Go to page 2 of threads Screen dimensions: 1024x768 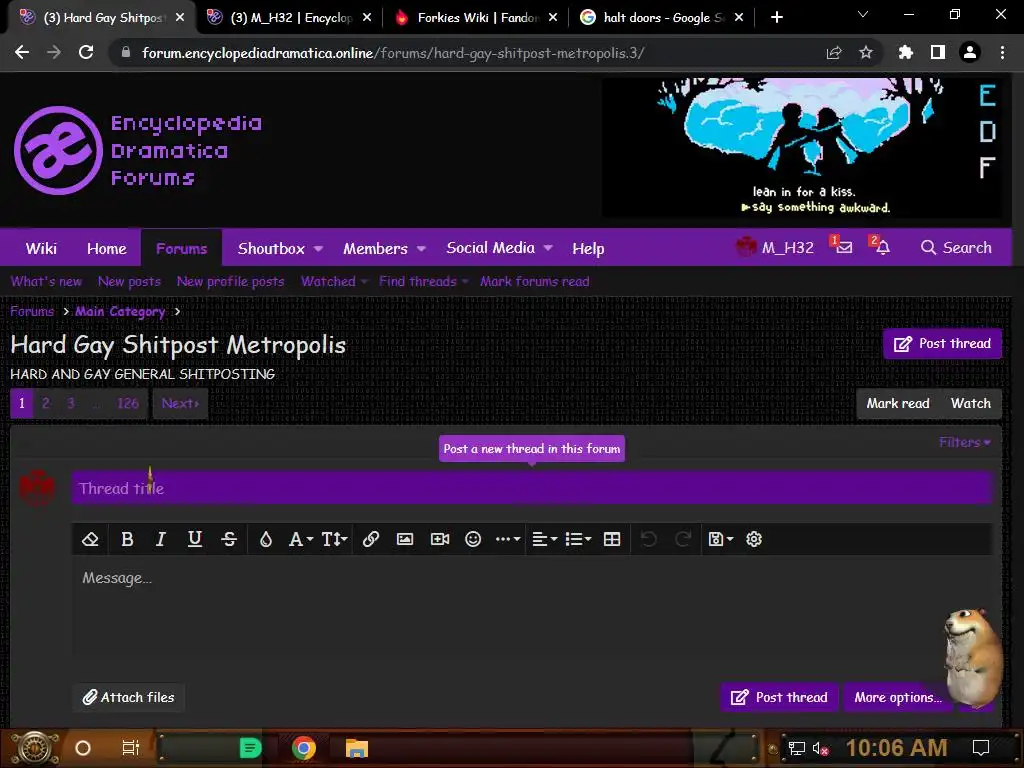[x=46, y=404]
